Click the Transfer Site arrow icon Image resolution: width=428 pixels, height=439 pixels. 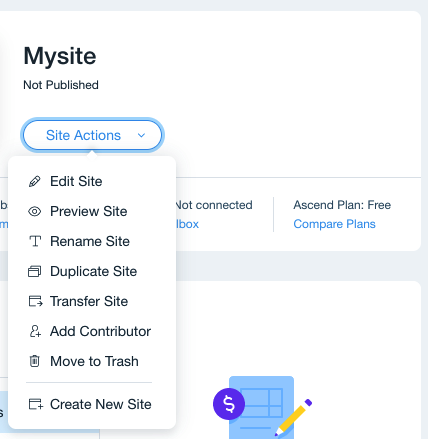[x=35, y=301]
